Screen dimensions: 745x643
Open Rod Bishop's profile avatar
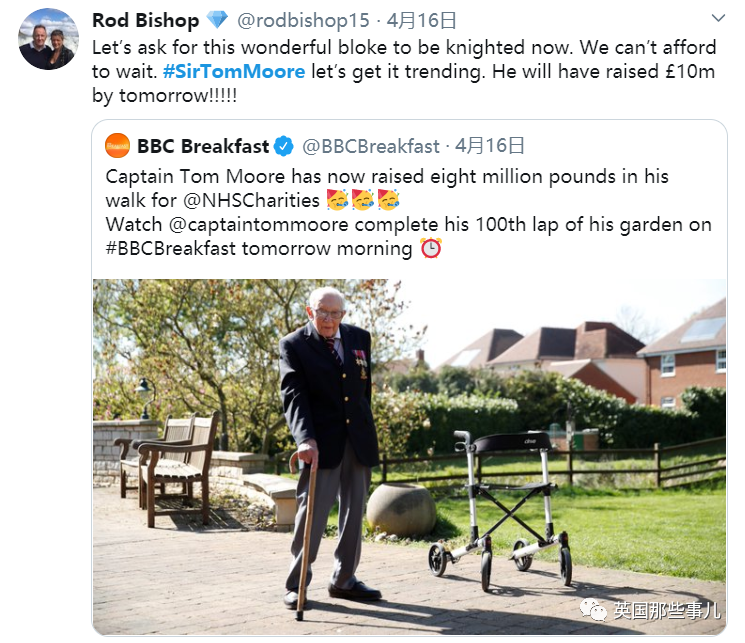[48, 39]
